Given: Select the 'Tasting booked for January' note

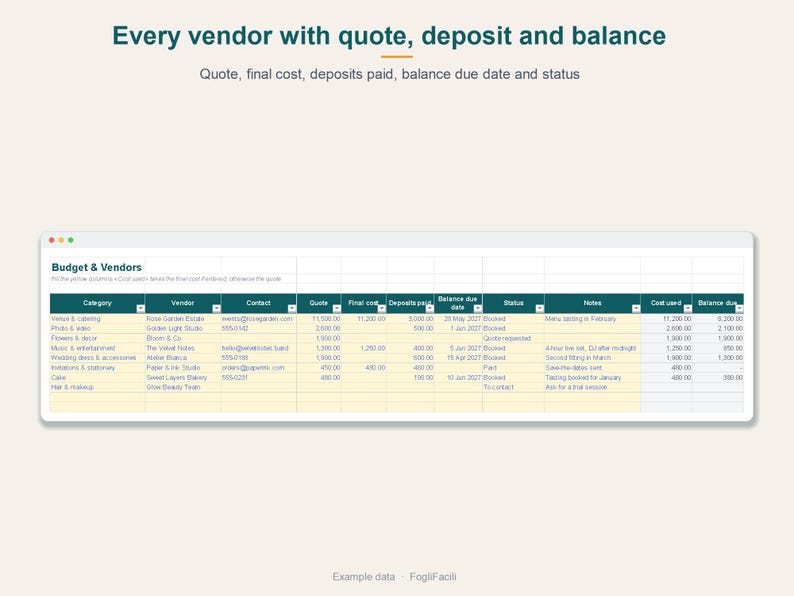Looking at the screenshot, I should tap(592, 378).
